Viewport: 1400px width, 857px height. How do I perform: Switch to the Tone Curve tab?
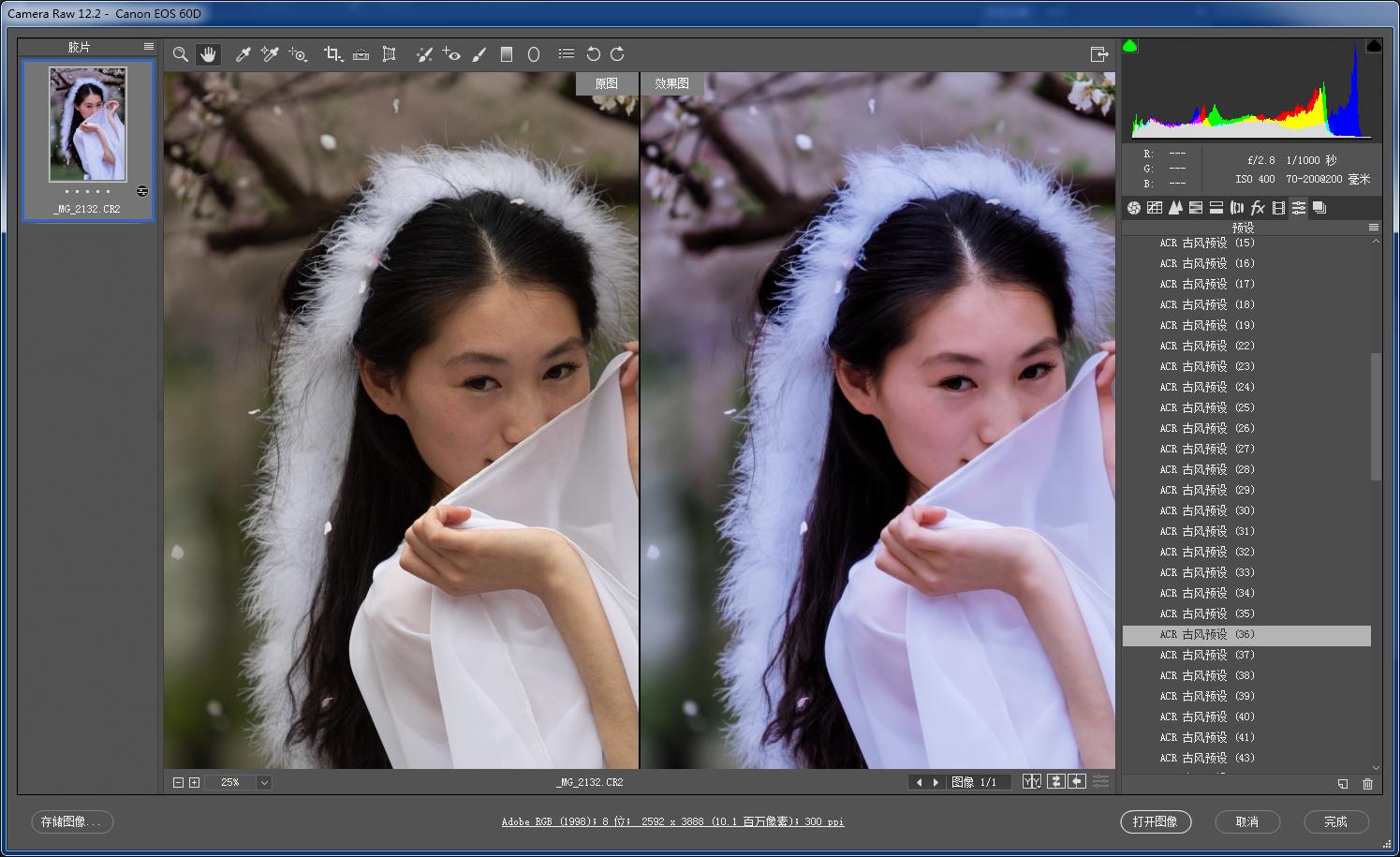point(1155,208)
